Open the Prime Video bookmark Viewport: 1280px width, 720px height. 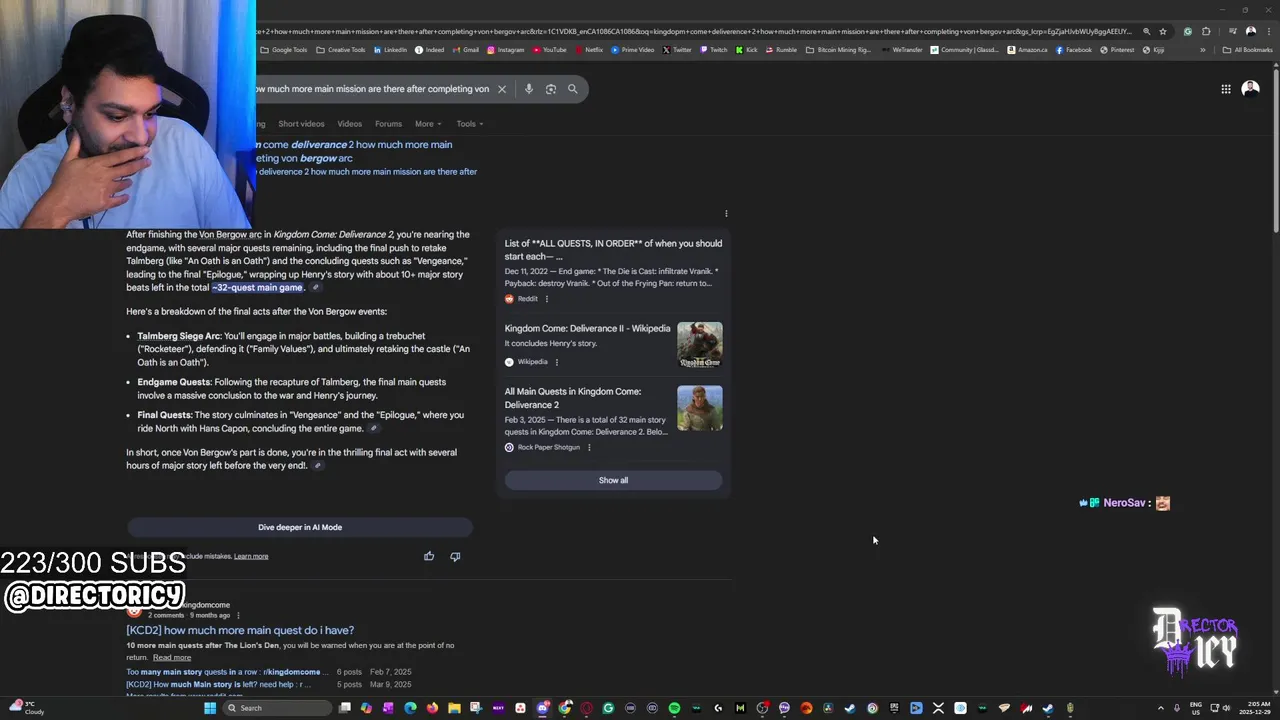tap(632, 50)
